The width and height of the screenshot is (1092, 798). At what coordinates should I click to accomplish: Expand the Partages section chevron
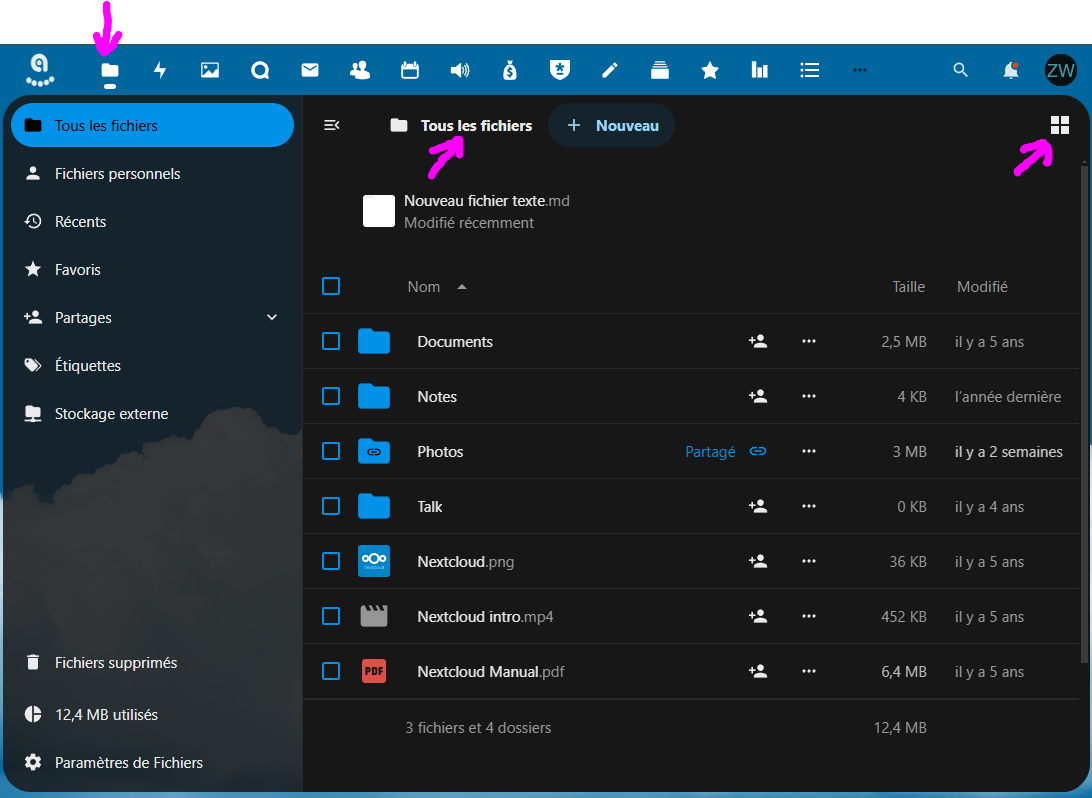coord(272,318)
